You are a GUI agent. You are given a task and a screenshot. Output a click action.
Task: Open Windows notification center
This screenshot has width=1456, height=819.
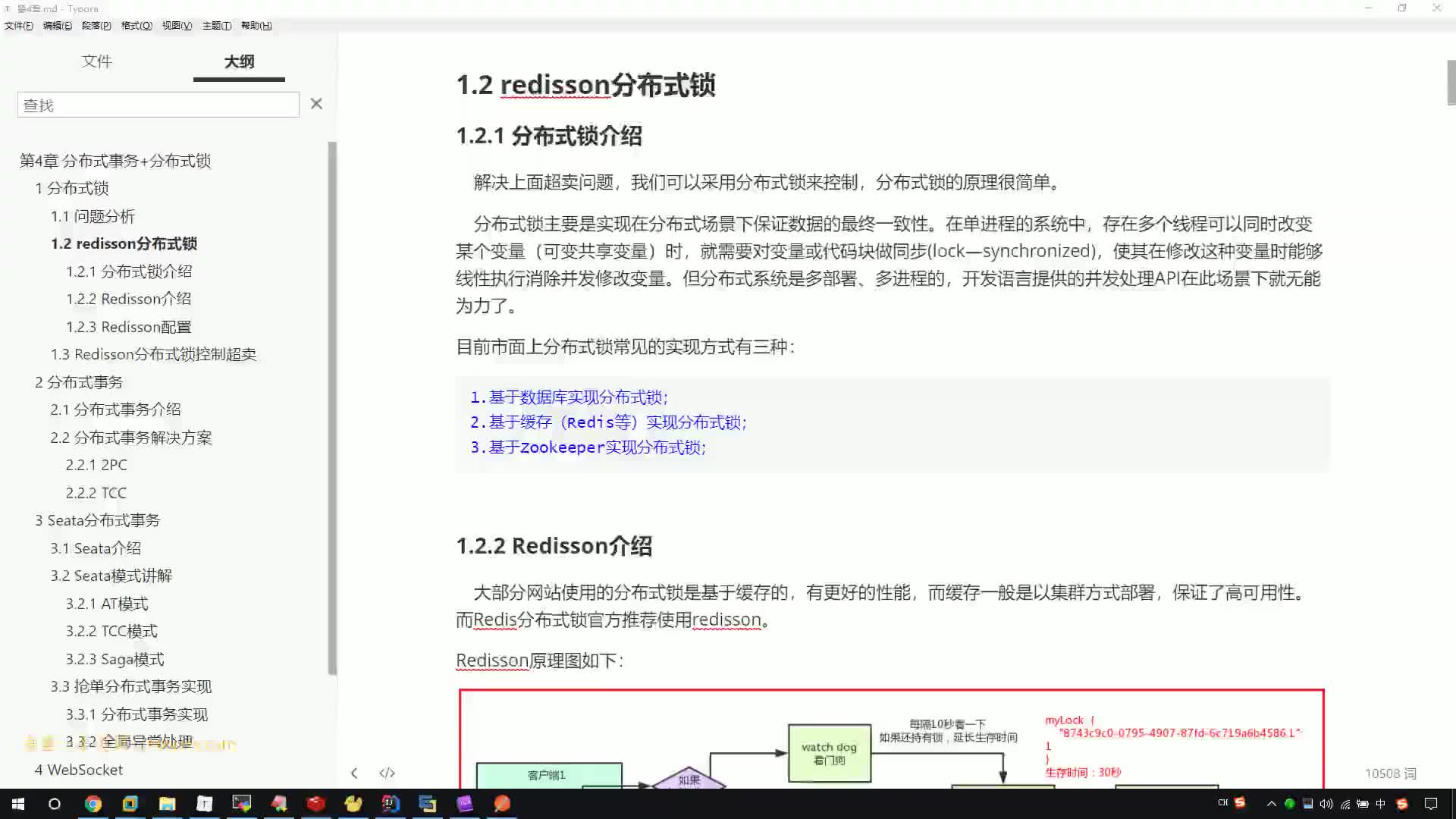click(1431, 804)
